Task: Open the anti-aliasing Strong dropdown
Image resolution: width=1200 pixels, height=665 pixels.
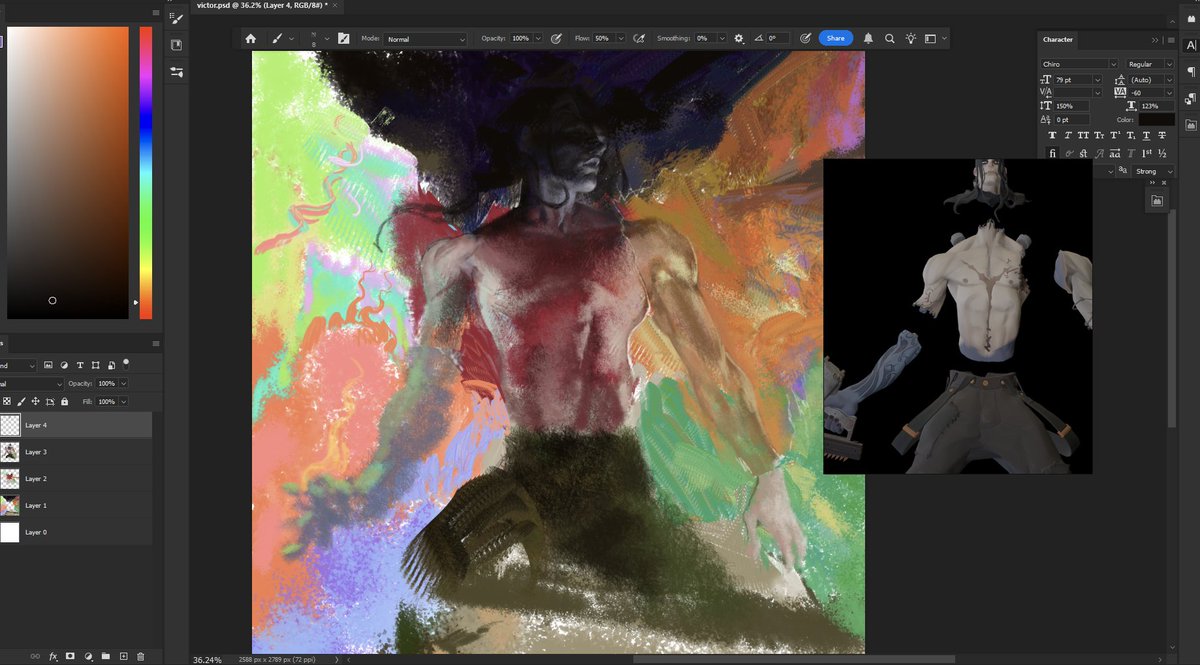Action: 1153,171
